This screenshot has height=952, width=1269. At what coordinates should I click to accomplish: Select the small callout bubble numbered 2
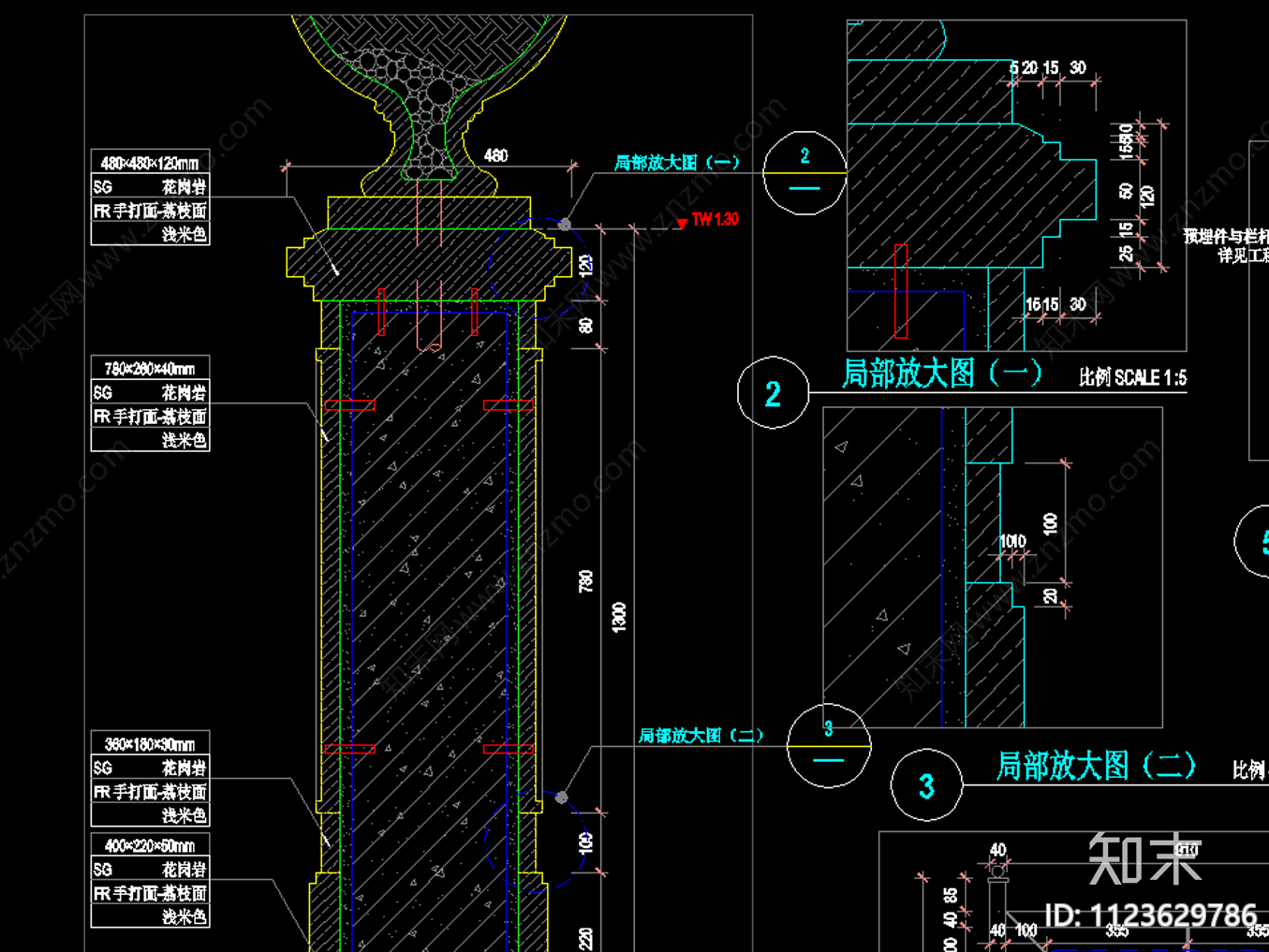tap(804, 172)
